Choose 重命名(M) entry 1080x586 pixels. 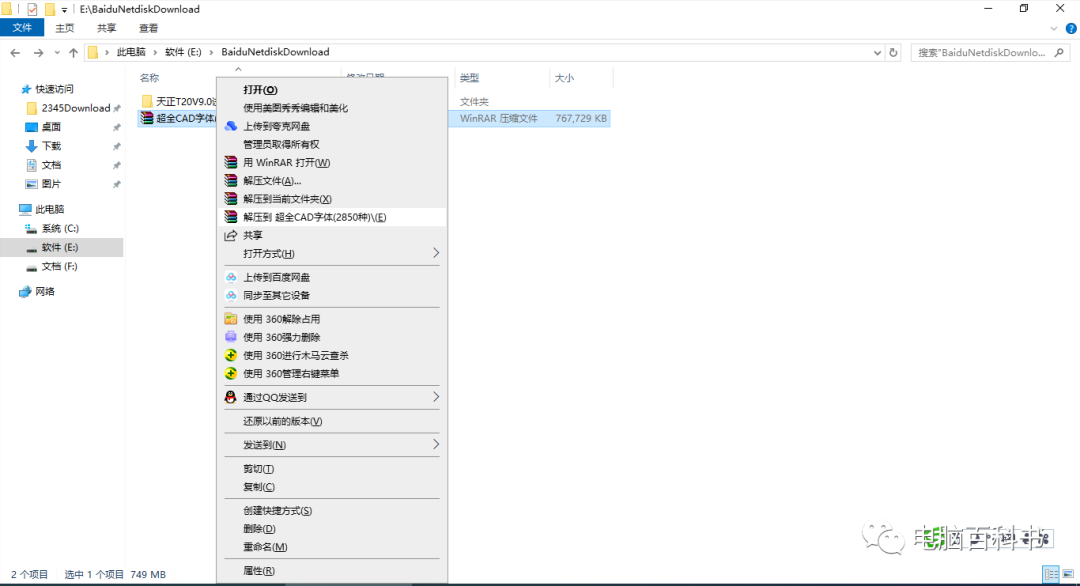pos(332,547)
